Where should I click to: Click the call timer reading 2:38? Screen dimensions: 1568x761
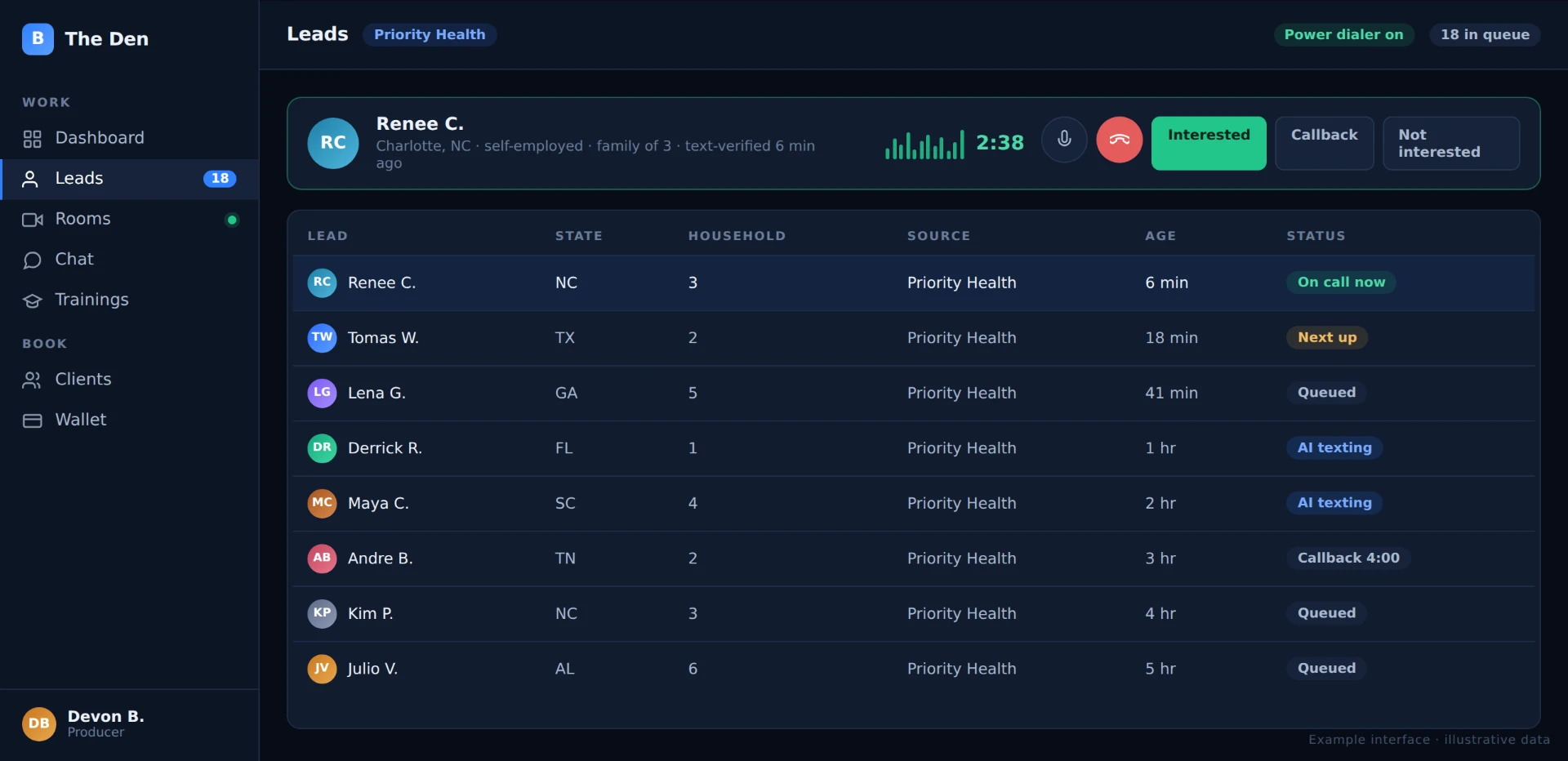(x=1000, y=143)
